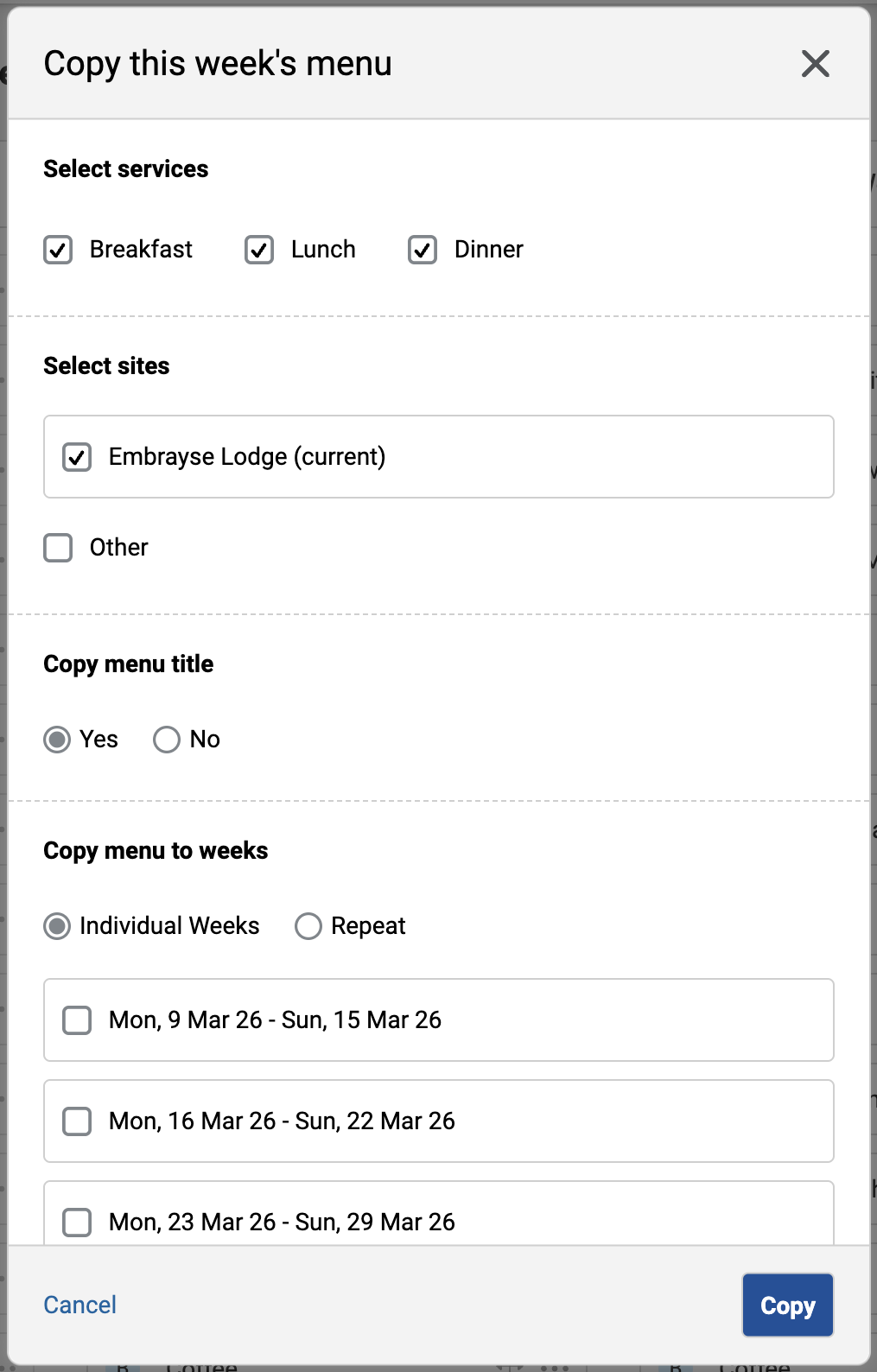Close the Copy this week's menu dialog
Image resolution: width=877 pixels, height=1372 pixels.
(815, 64)
